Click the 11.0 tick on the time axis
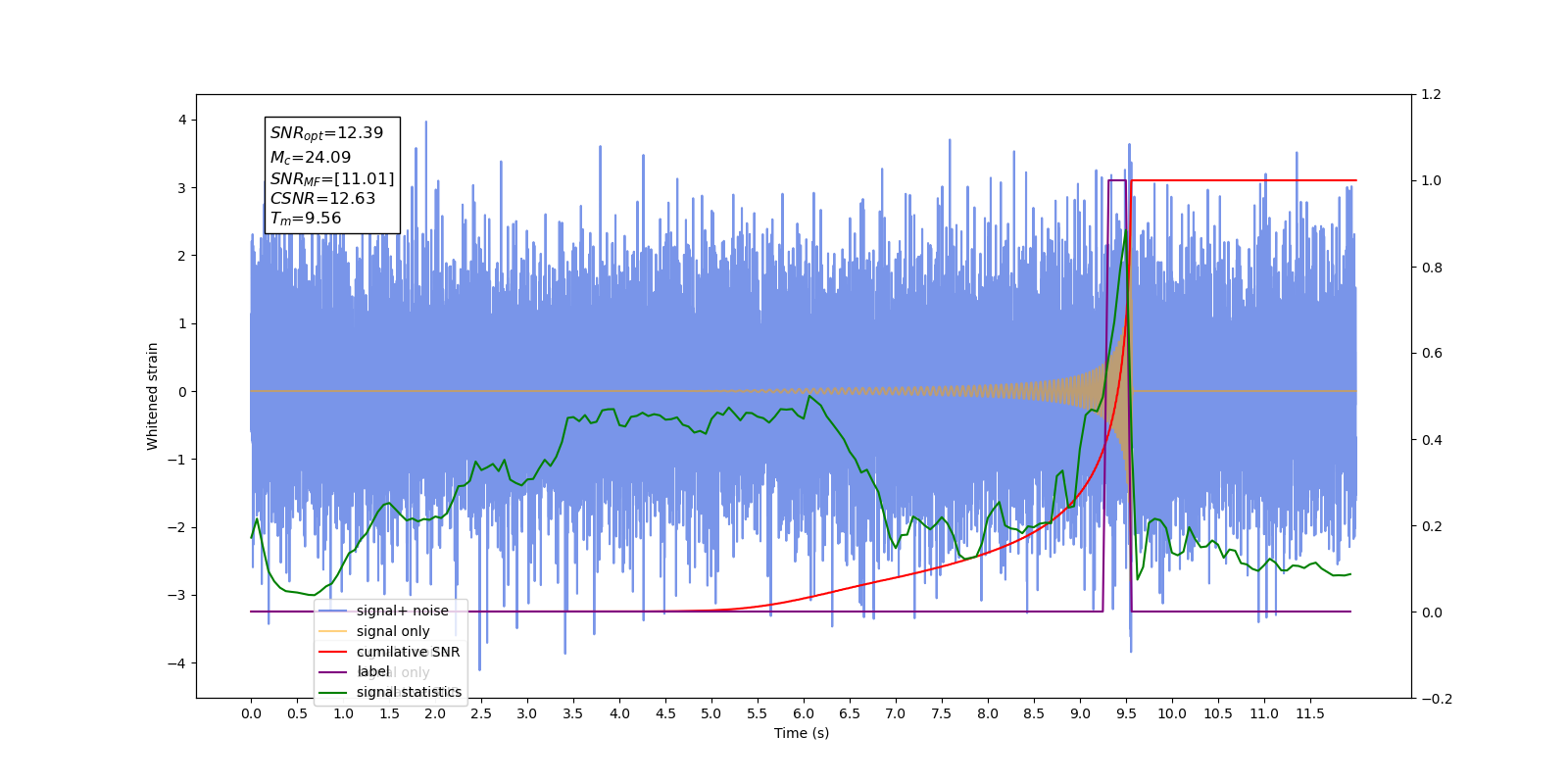The height and width of the screenshot is (784, 1568). 1264,713
